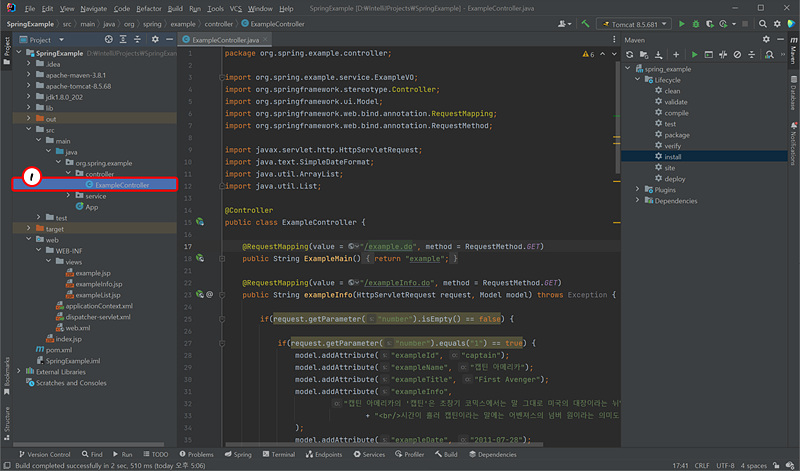This screenshot has width=800, height=471.
Task: Hide the Maven tool window with minus icon
Action: tap(780, 39)
